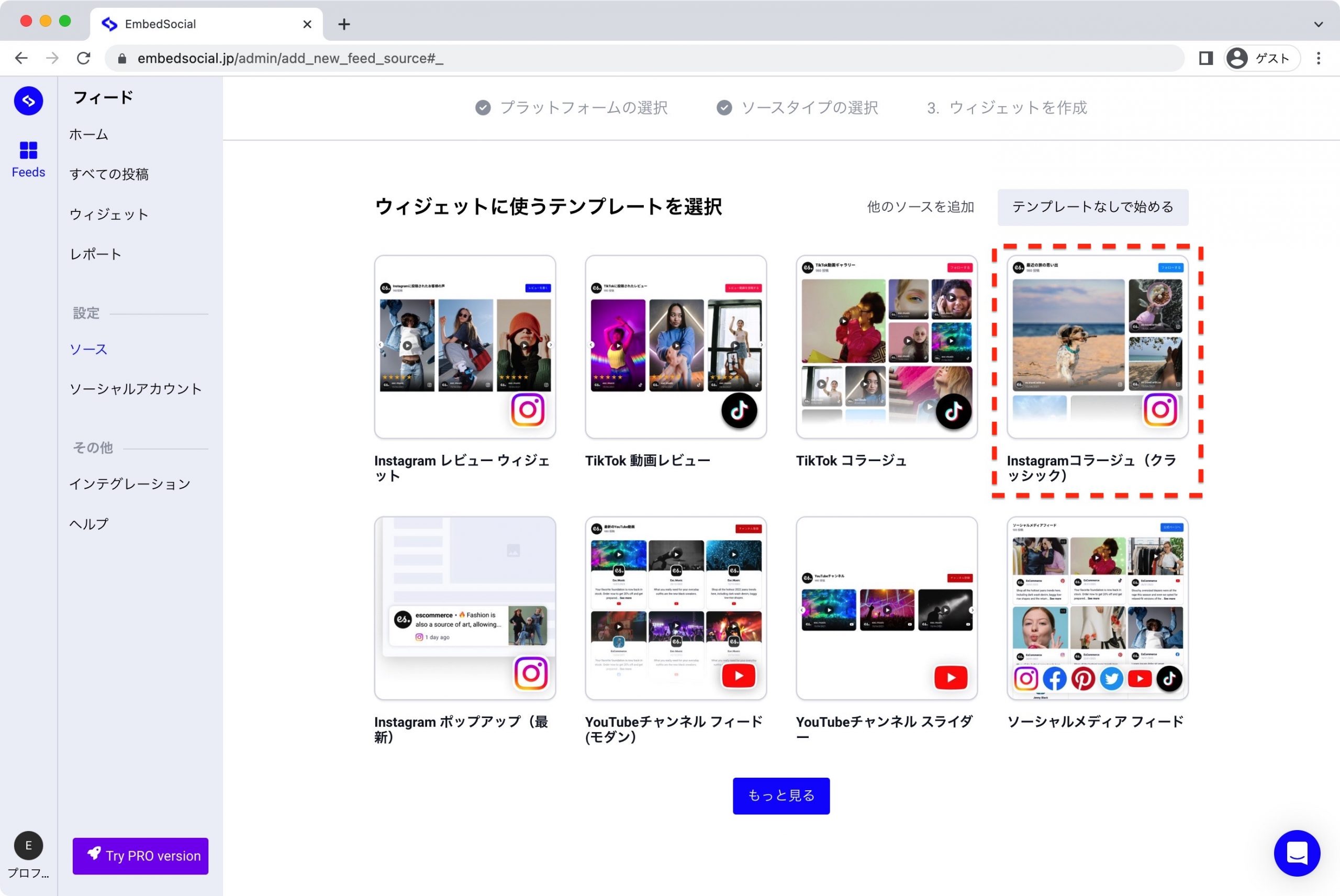
Task: Click the EmbedSocial logo icon in sidebar
Action: click(29, 101)
